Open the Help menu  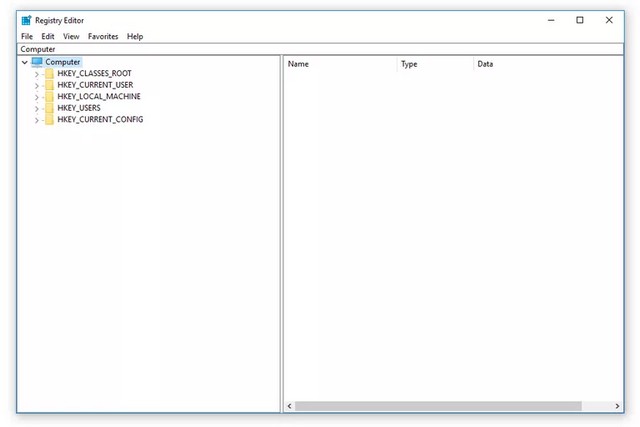point(135,36)
